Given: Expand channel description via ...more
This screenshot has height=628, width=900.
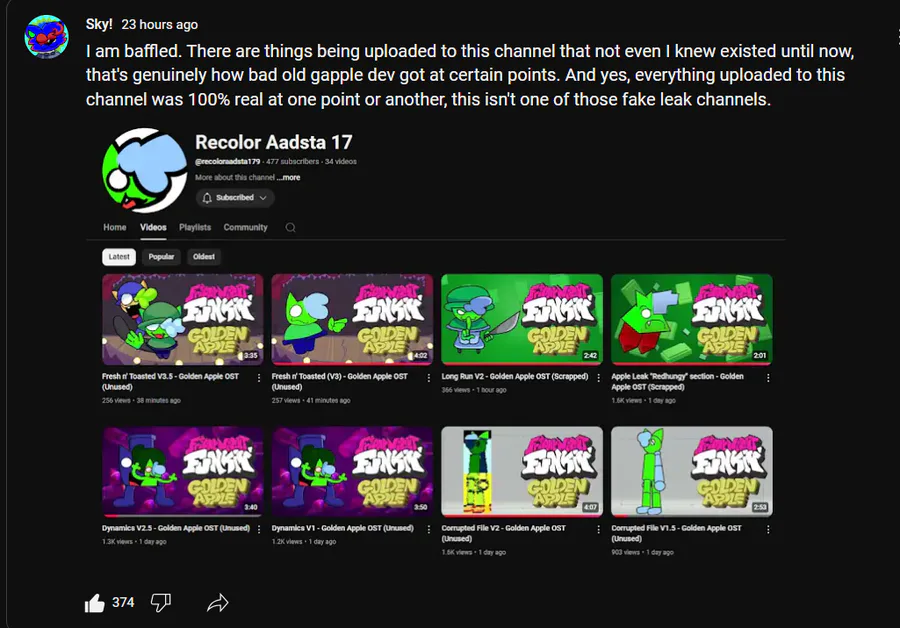Looking at the screenshot, I should [x=289, y=177].
